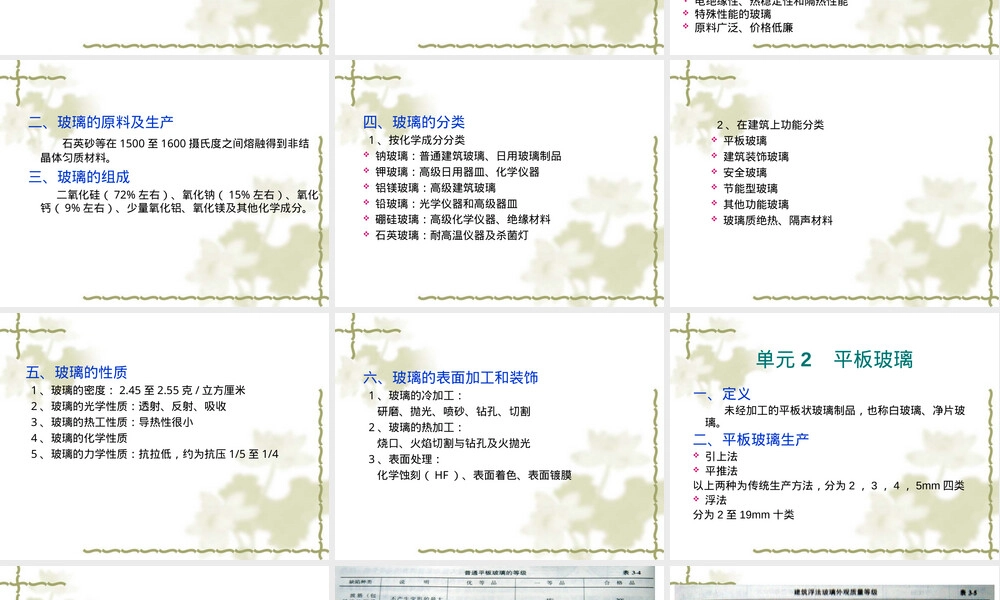Screen dimensions: 1000x600
Task: Click the bullet 节能型玻璃
Action: click(750, 189)
